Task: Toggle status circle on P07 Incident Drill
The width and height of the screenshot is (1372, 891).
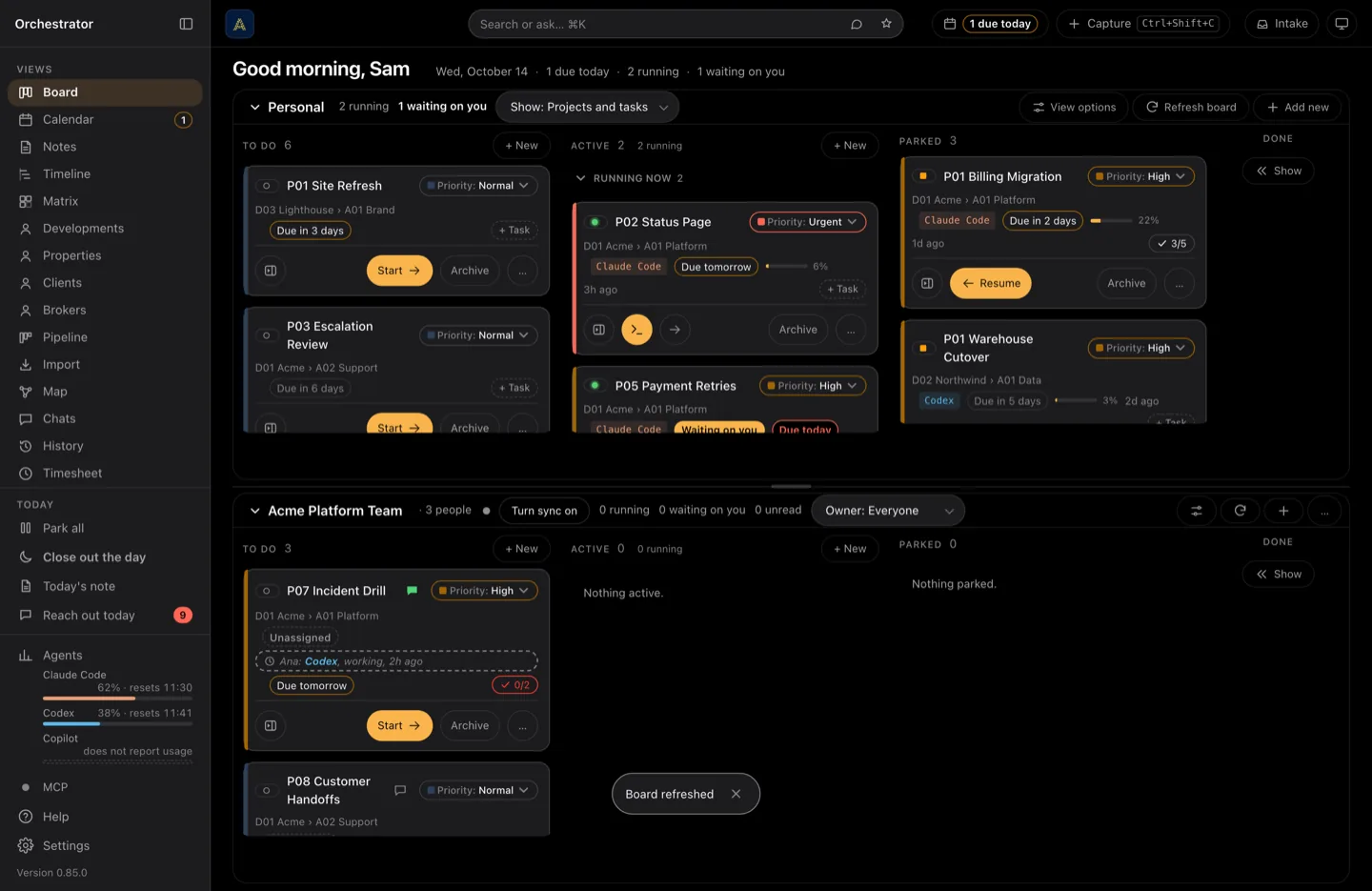Action: 267,591
